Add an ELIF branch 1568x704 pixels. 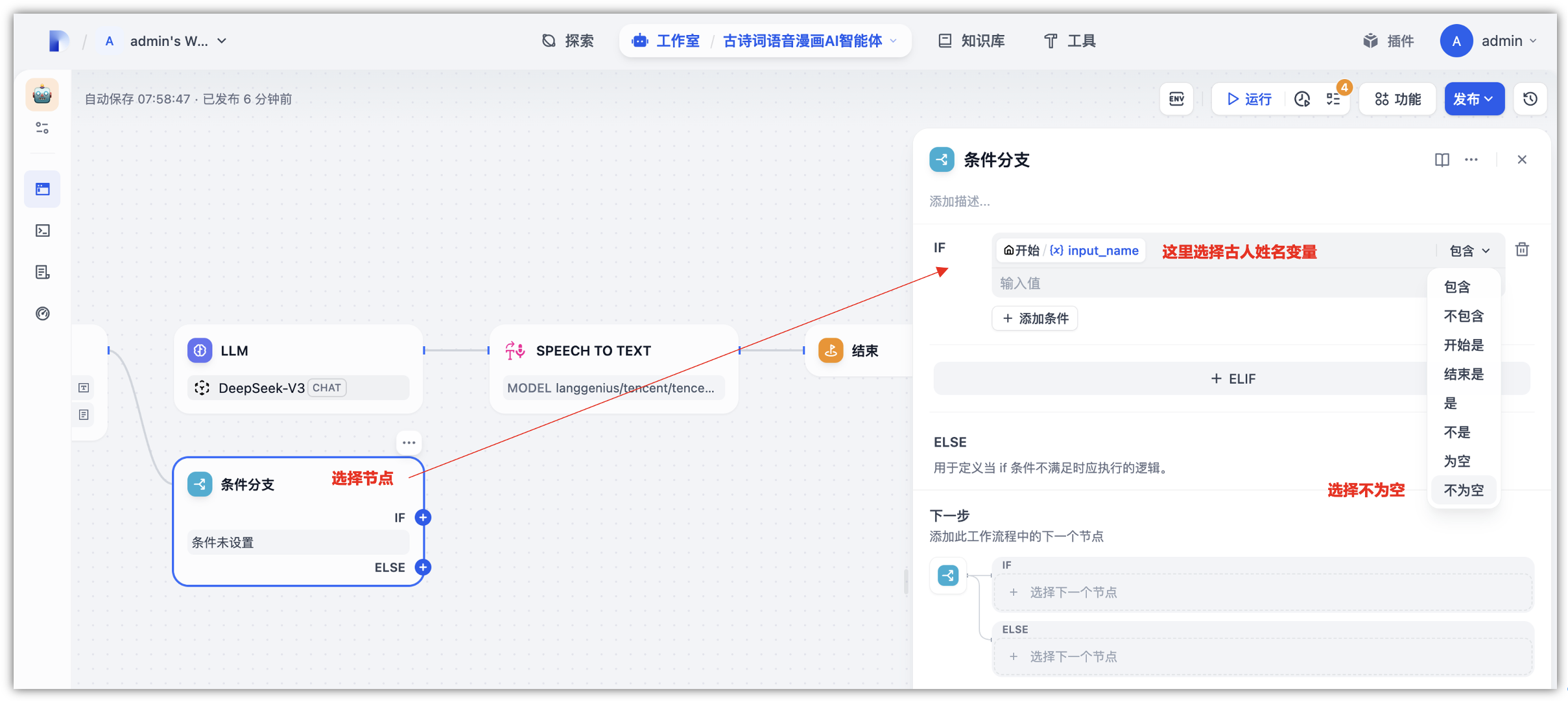tap(1232, 379)
